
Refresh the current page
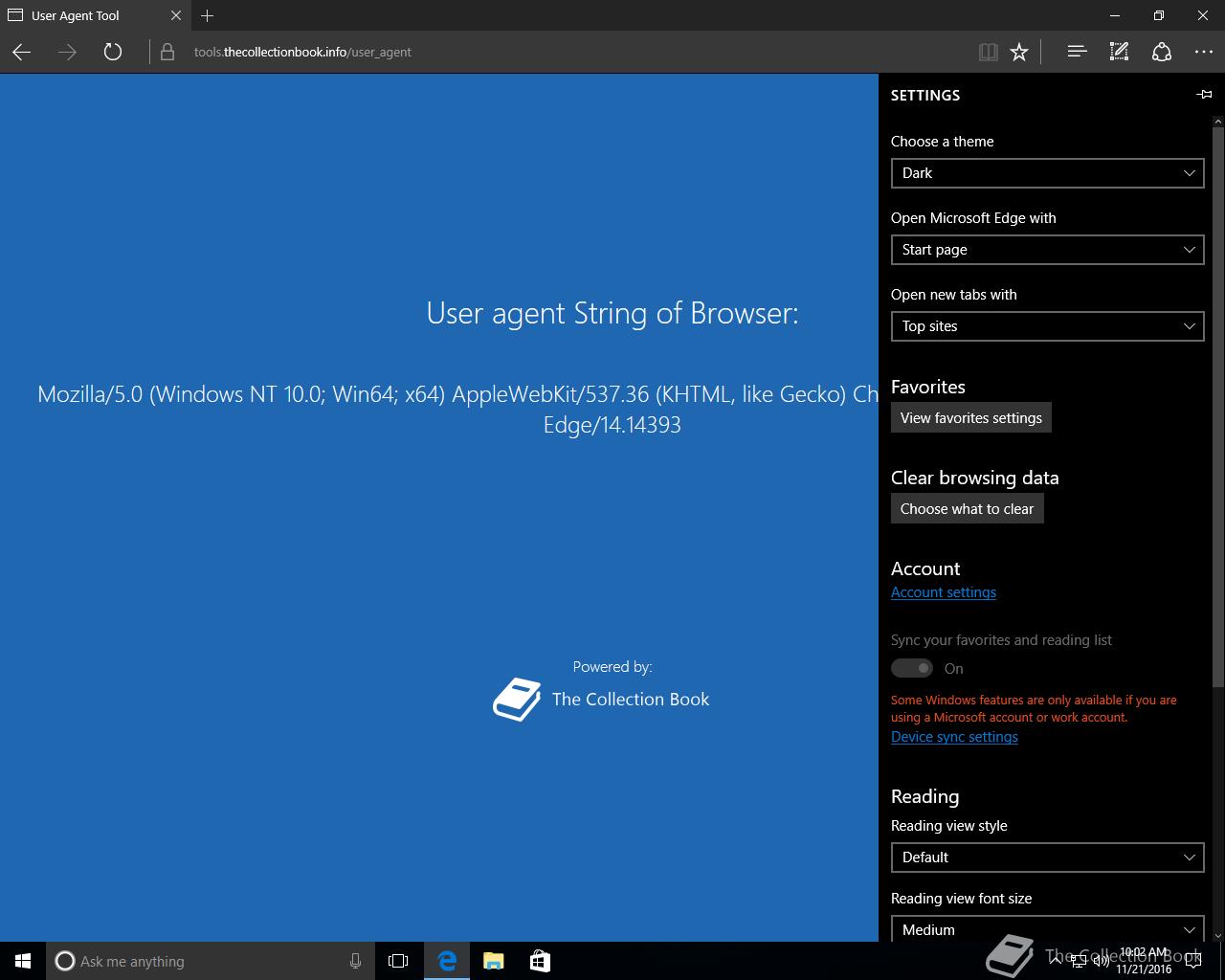pyautogui.click(x=113, y=53)
